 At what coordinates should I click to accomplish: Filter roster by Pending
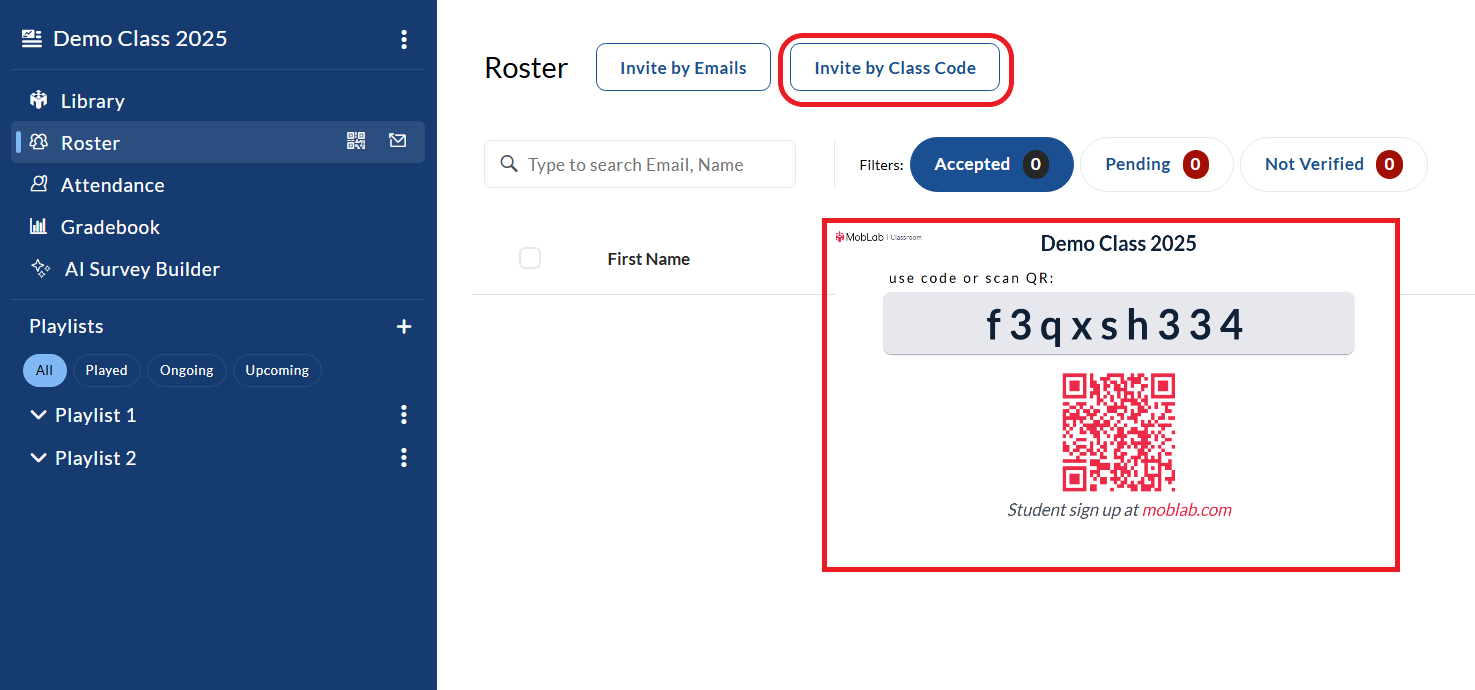[1157, 164]
